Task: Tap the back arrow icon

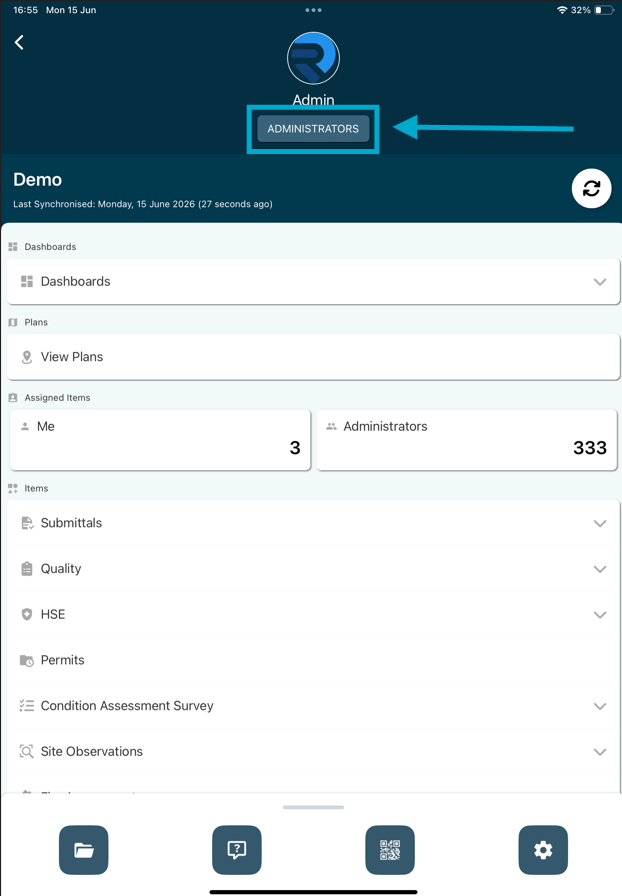Action: click(19, 42)
